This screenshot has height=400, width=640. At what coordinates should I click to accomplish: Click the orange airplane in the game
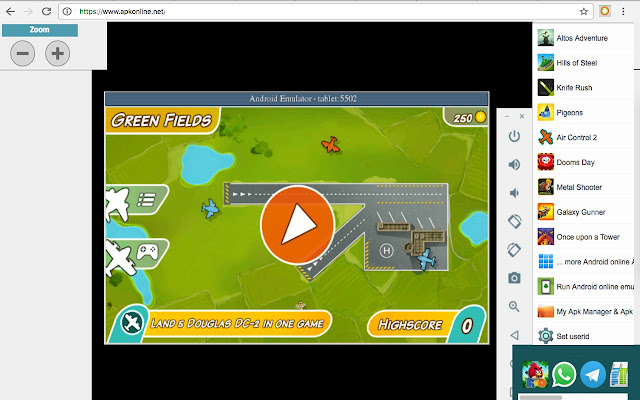click(331, 144)
